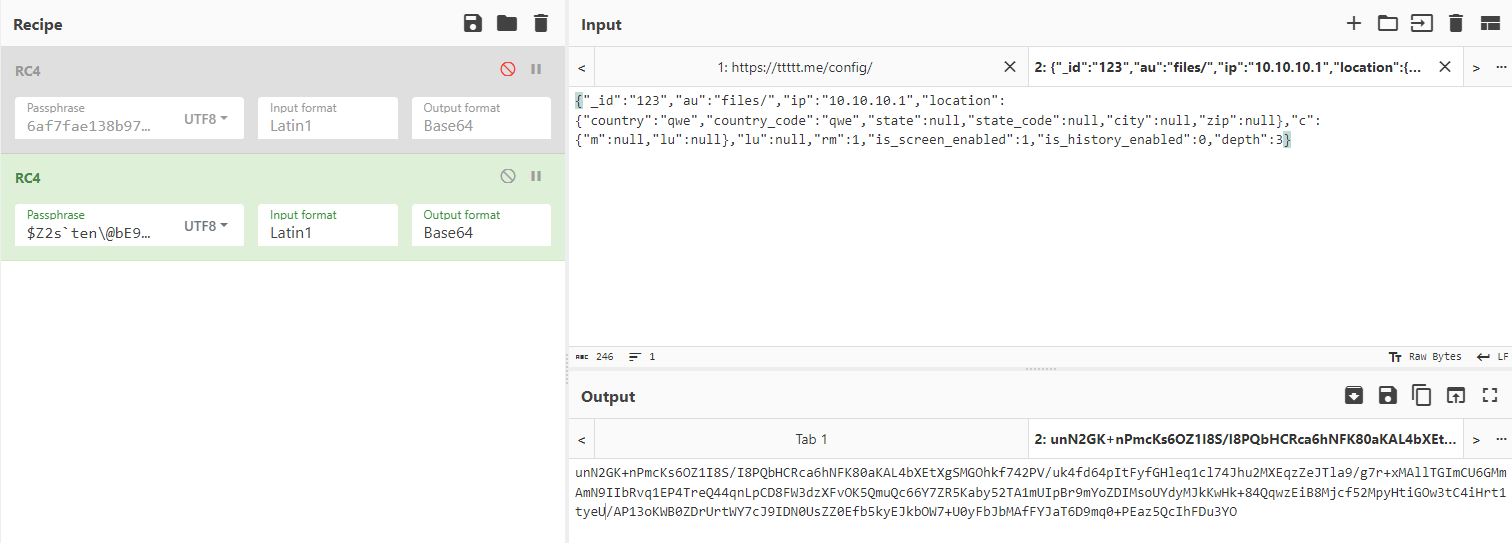
Task: Load a recipe with the folder icon
Action: pyautogui.click(x=507, y=23)
